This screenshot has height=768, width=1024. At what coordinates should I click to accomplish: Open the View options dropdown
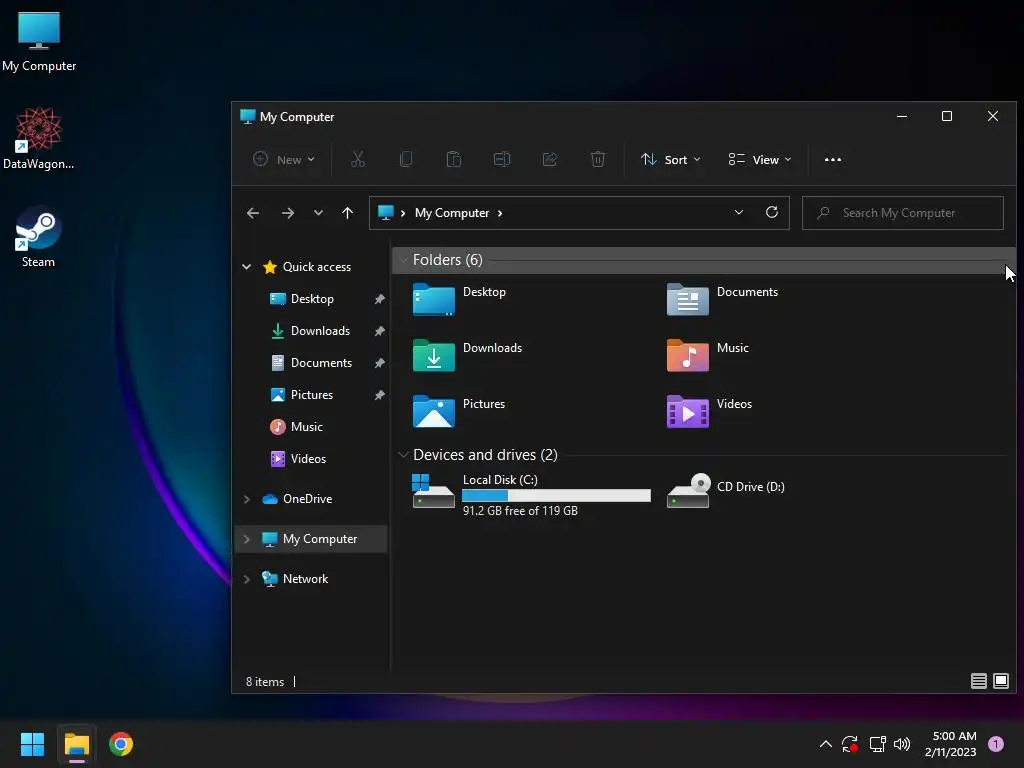click(x=760, y=159)
